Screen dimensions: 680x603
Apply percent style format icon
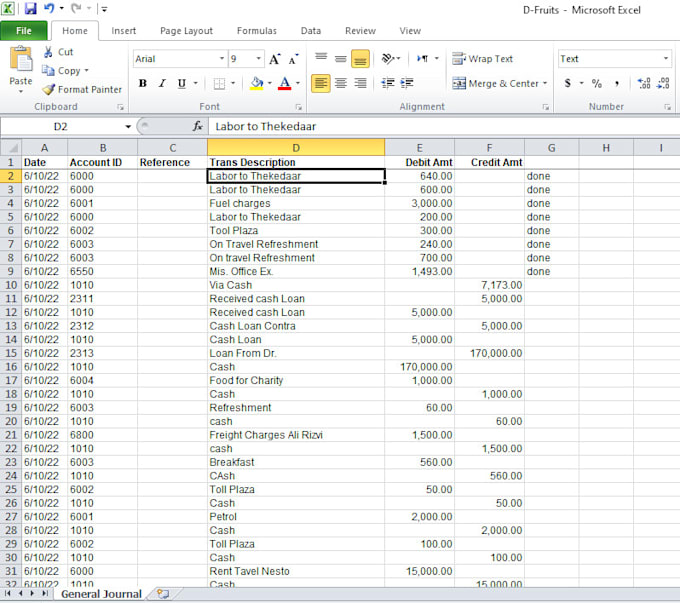pyautogui.click(x=597, y=84)
